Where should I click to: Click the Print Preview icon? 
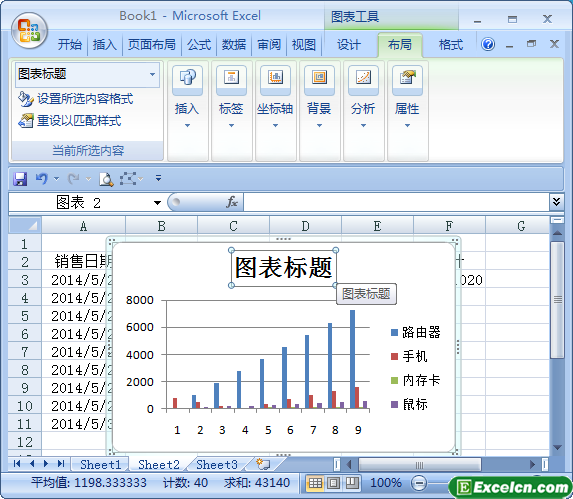106,179
